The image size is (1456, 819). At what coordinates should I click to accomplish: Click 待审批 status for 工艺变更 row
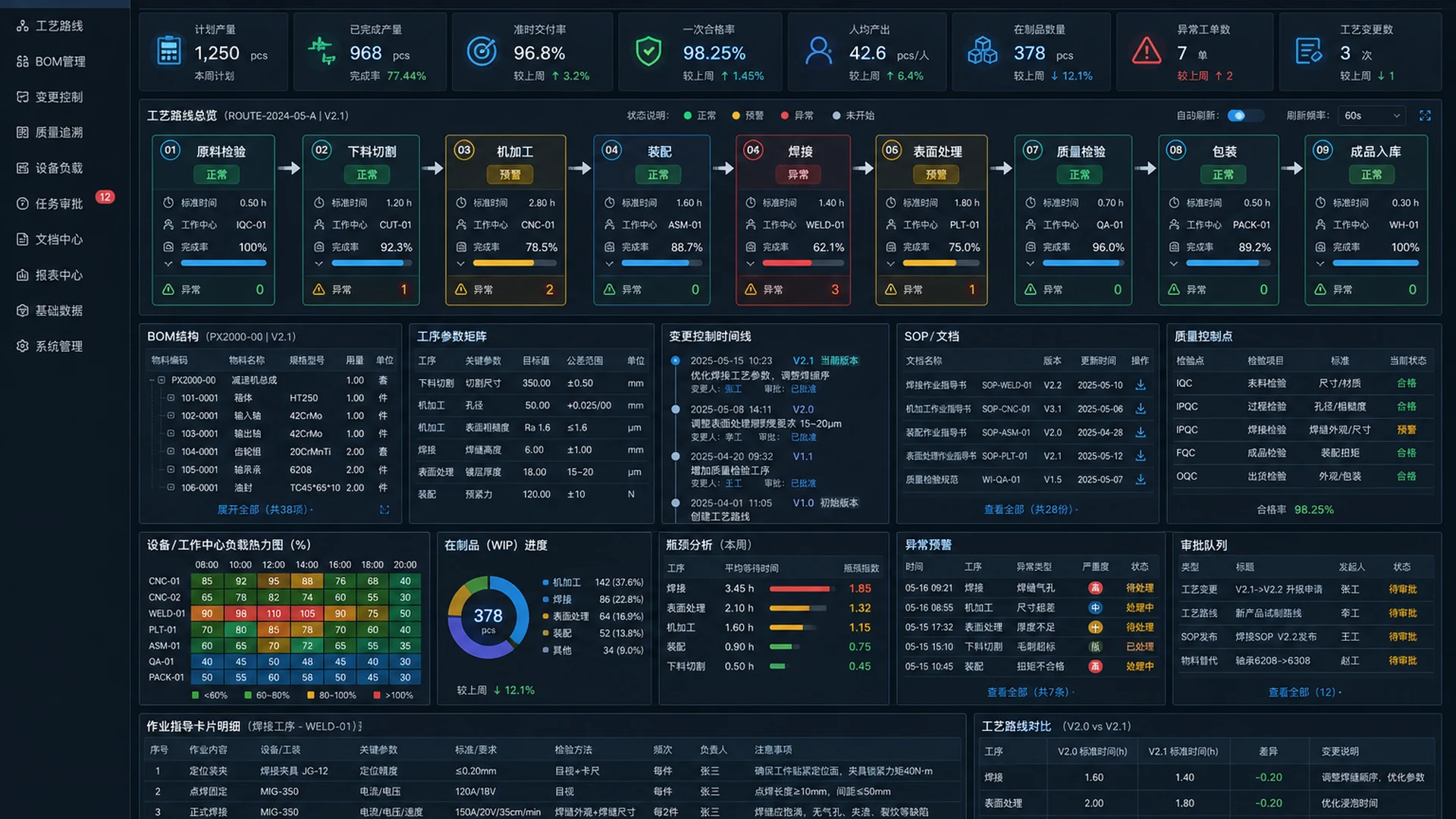[1403, 589]
